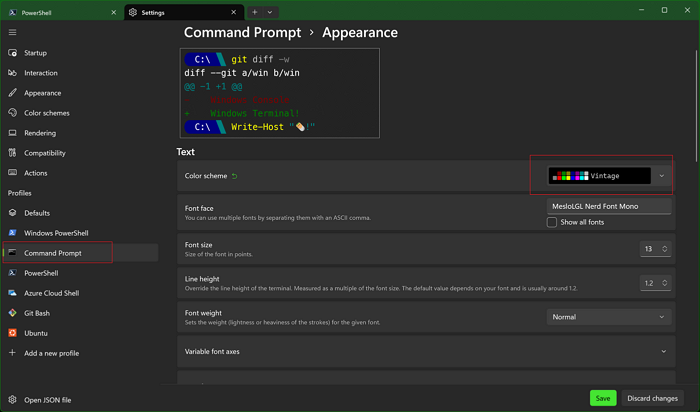Click the Font face input field

pyautogui.click(x=609, y=206)
